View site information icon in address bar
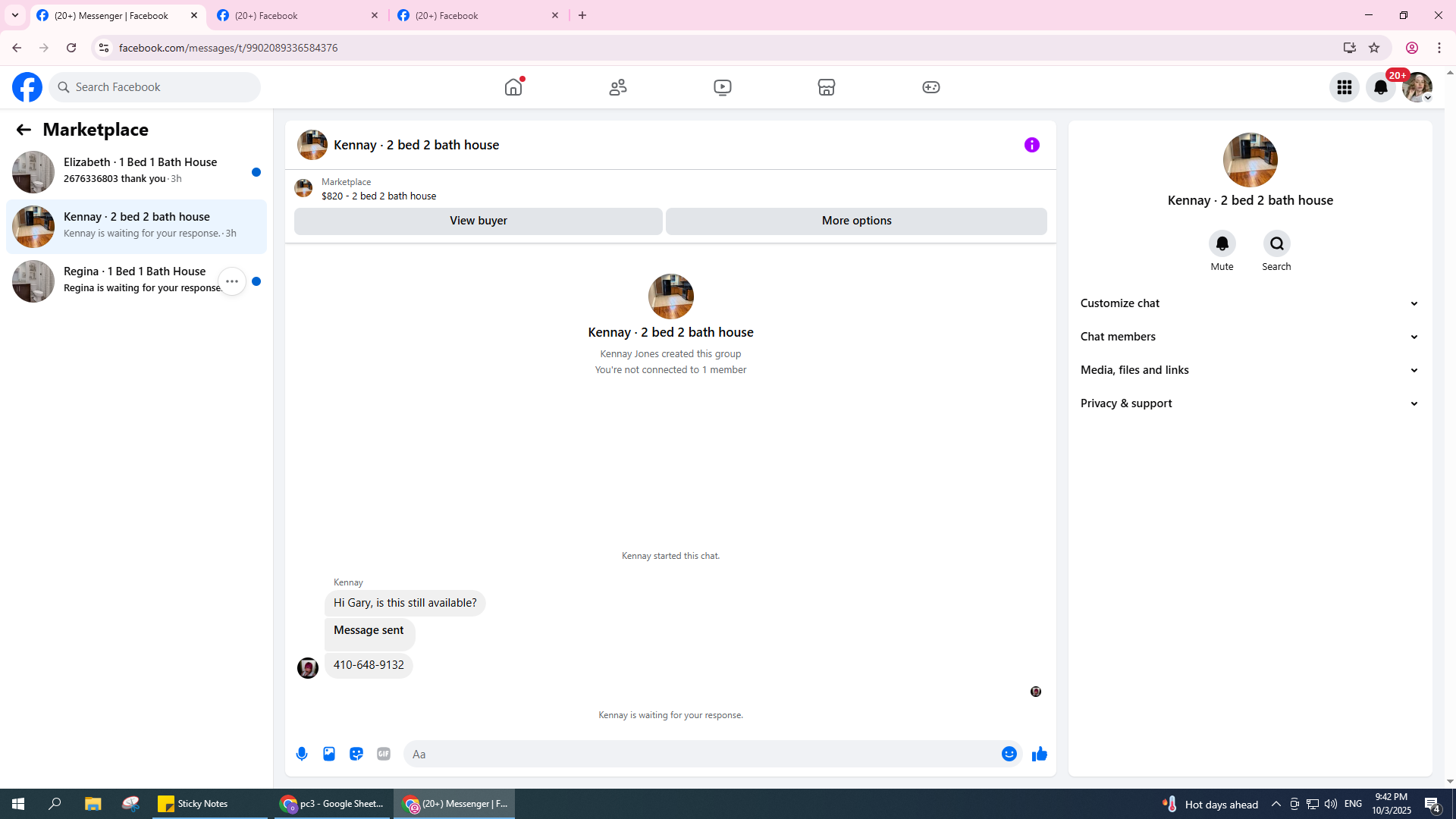 coord(104,48)
